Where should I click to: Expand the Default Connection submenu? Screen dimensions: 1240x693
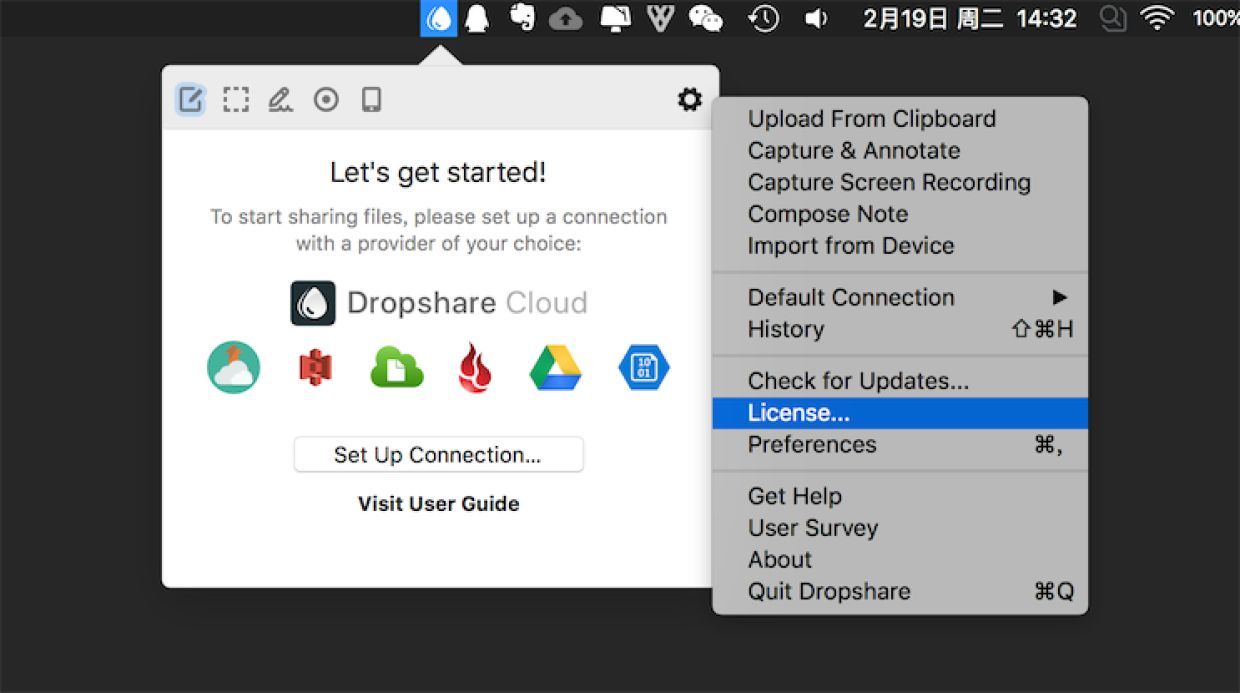(900, 298)
